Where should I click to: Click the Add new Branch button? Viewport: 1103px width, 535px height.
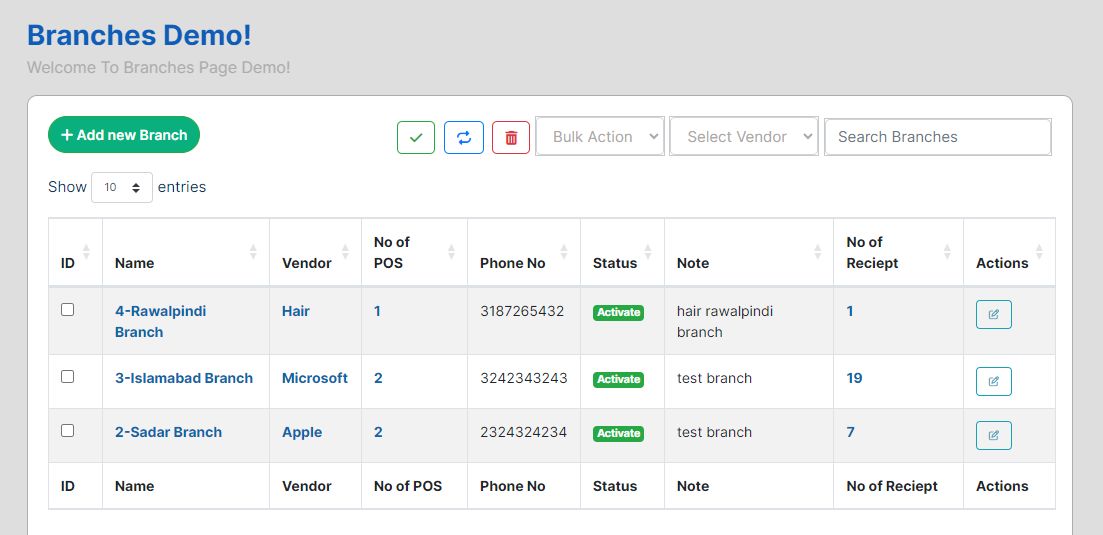point(124,135)
